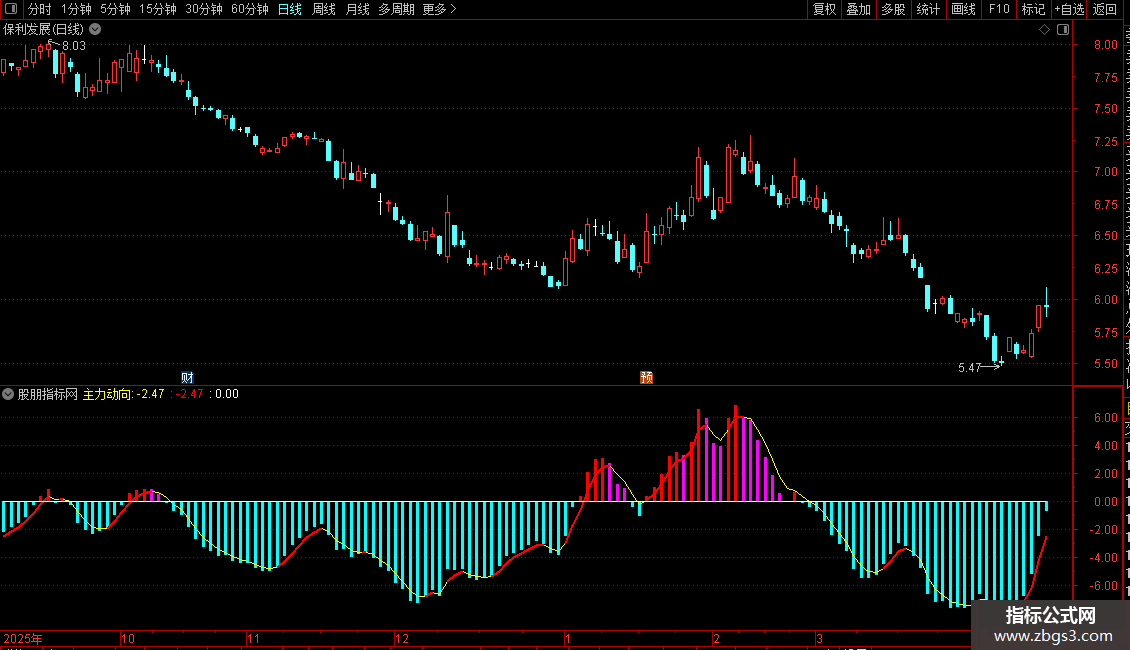
Task: Expand the circular menu icon next to 股朋指标网
Action: [8, 394]
